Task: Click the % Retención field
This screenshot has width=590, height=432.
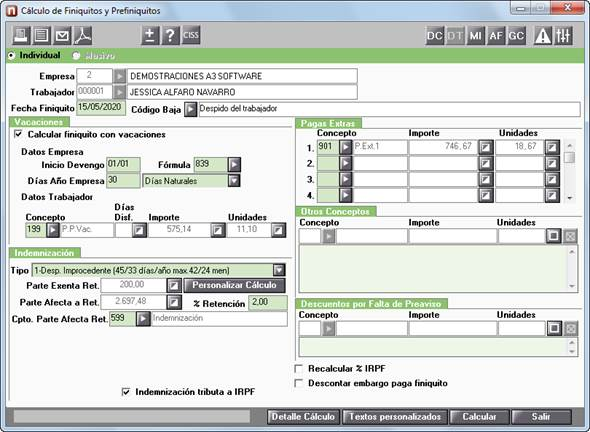Action: [268, 303]
